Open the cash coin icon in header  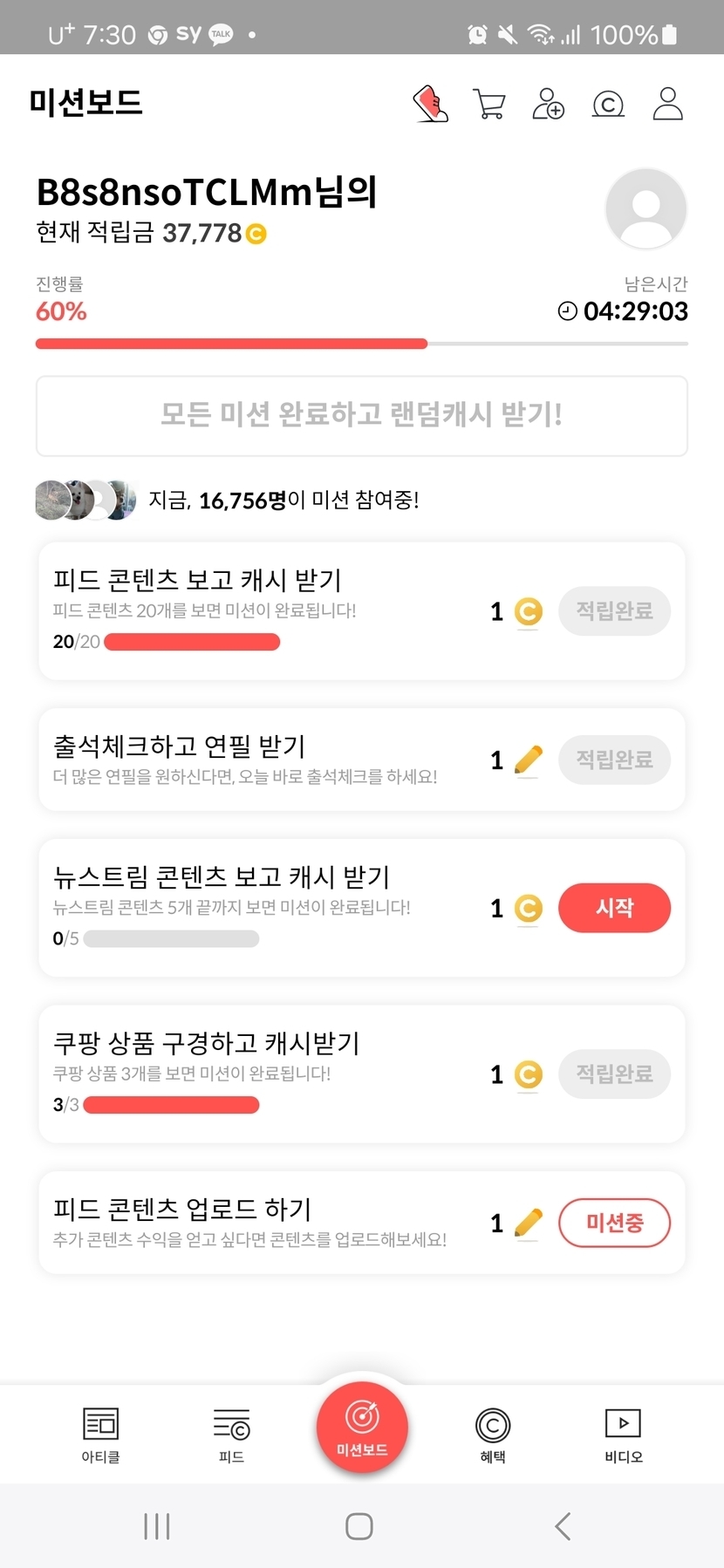(x=608, y=105)
